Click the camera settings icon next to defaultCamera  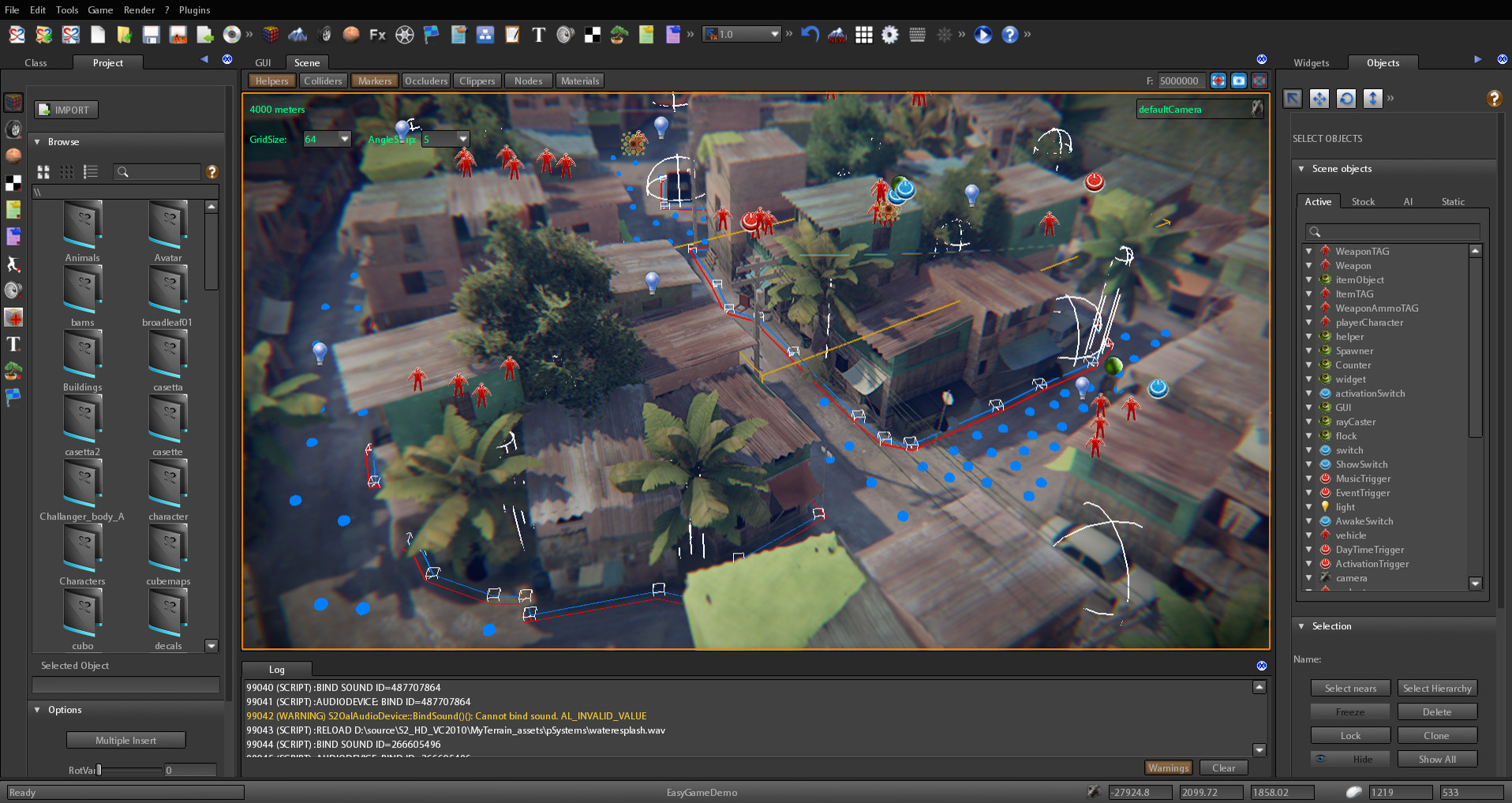click(x=1257, y=109)
